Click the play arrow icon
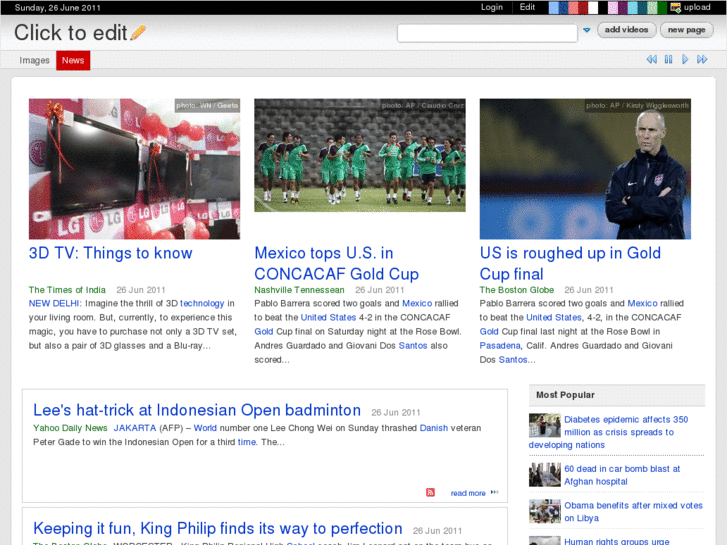This screenshot has width=727, height=545. (x=685, y=59)
